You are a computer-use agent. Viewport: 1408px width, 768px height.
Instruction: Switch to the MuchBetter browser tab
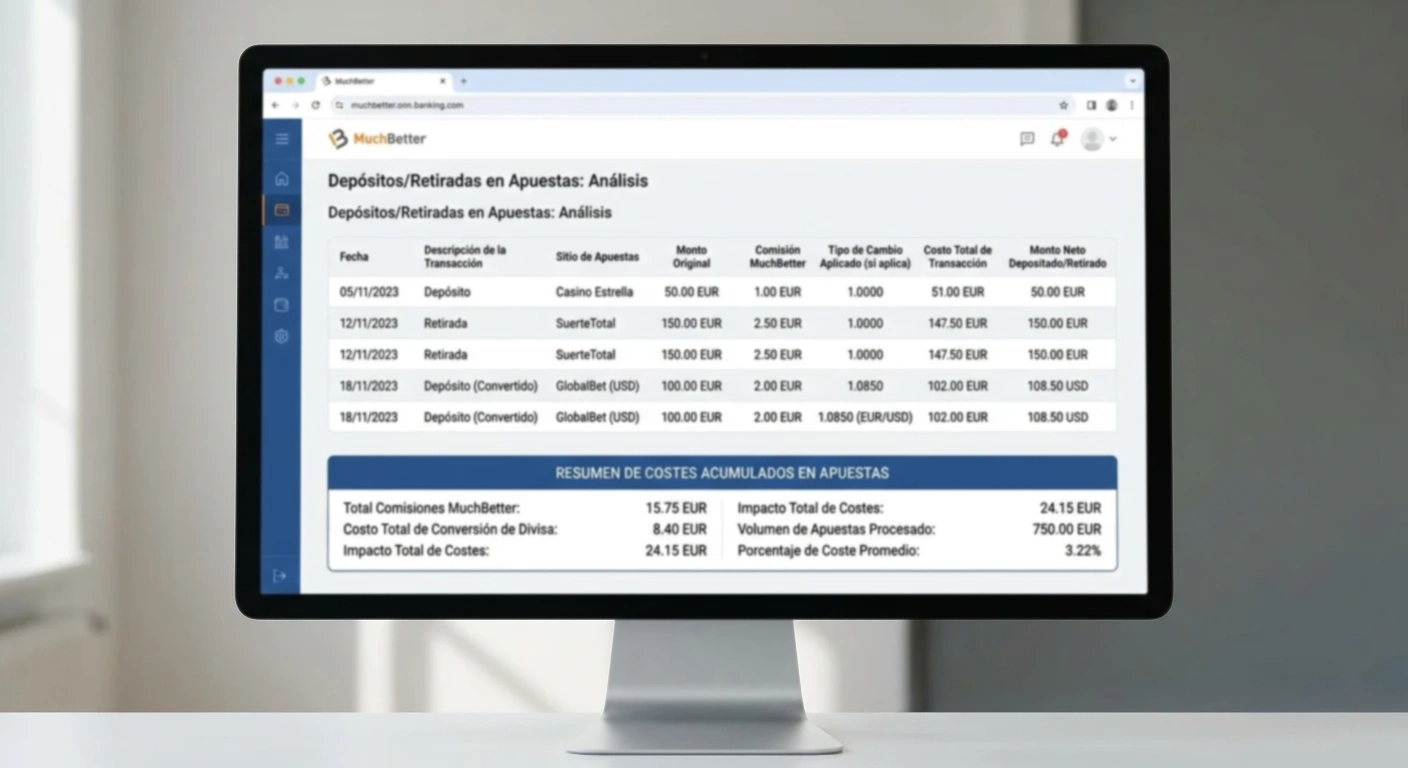point(384,81)
